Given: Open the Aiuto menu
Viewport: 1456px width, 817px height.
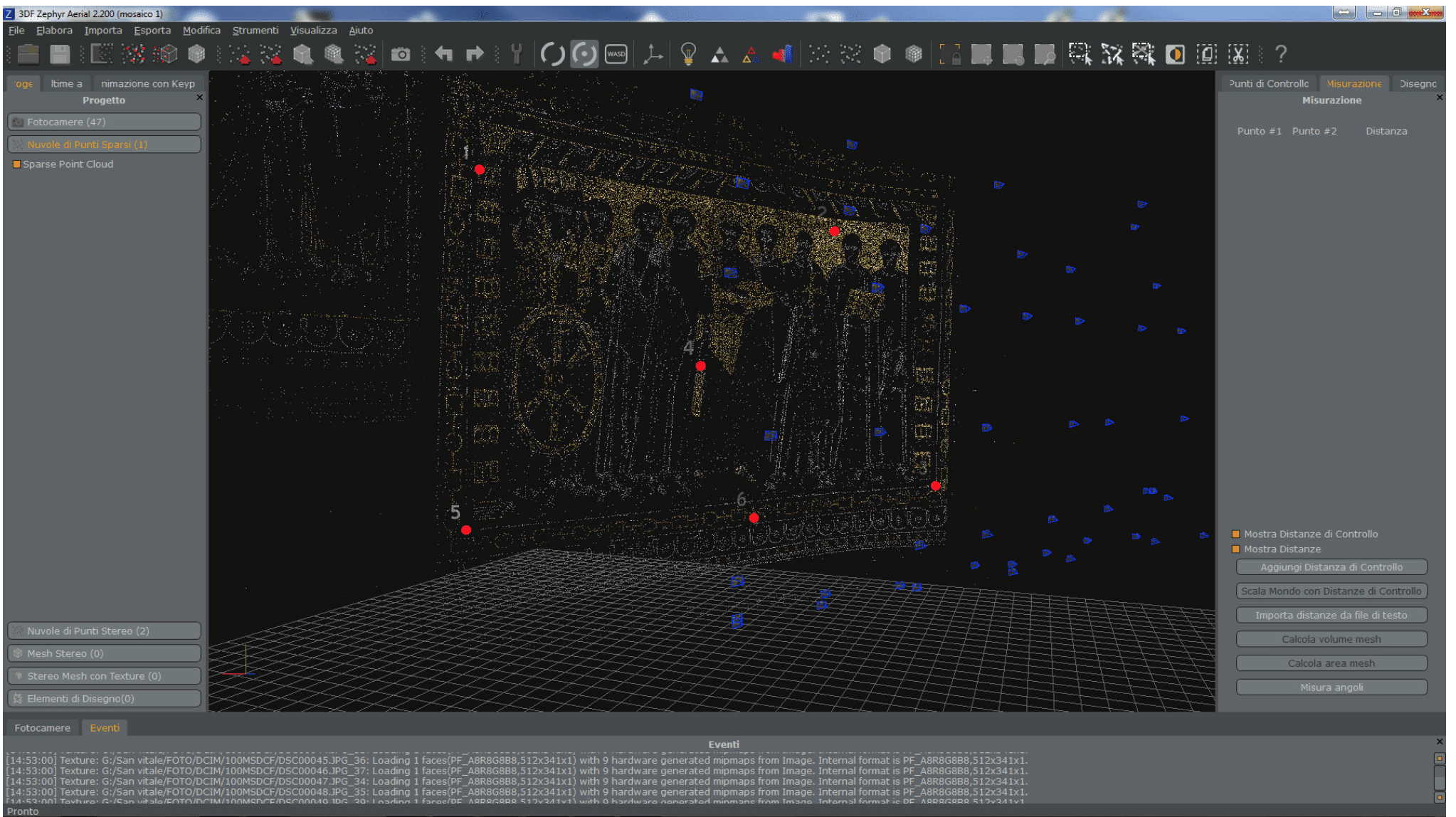Looking at the screenshot, I should 361,31.
